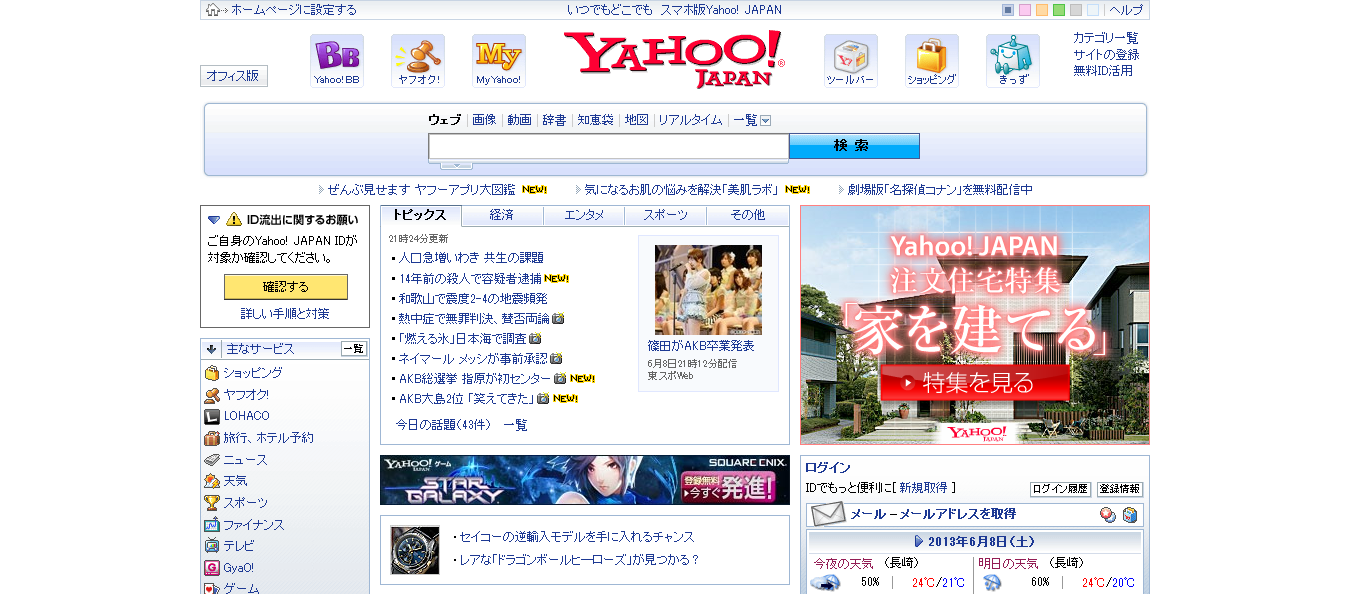Select the orange page color swatch
Screen dimensions: 1349x594
pos(1042,10)
